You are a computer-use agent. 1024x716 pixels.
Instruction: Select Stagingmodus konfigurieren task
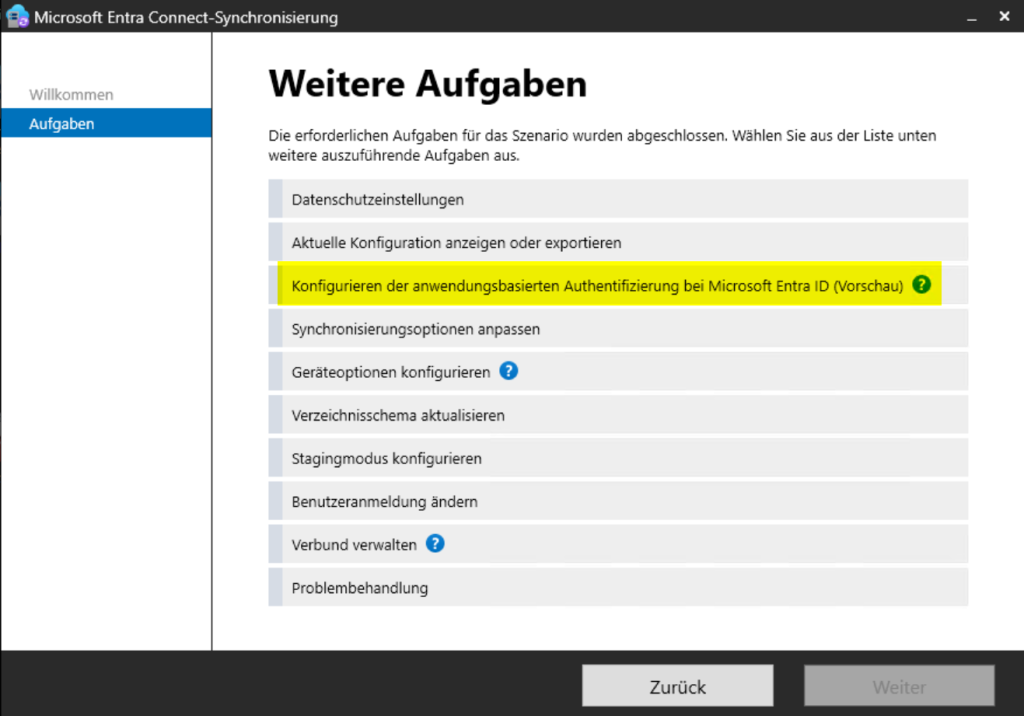click(618, 458)
